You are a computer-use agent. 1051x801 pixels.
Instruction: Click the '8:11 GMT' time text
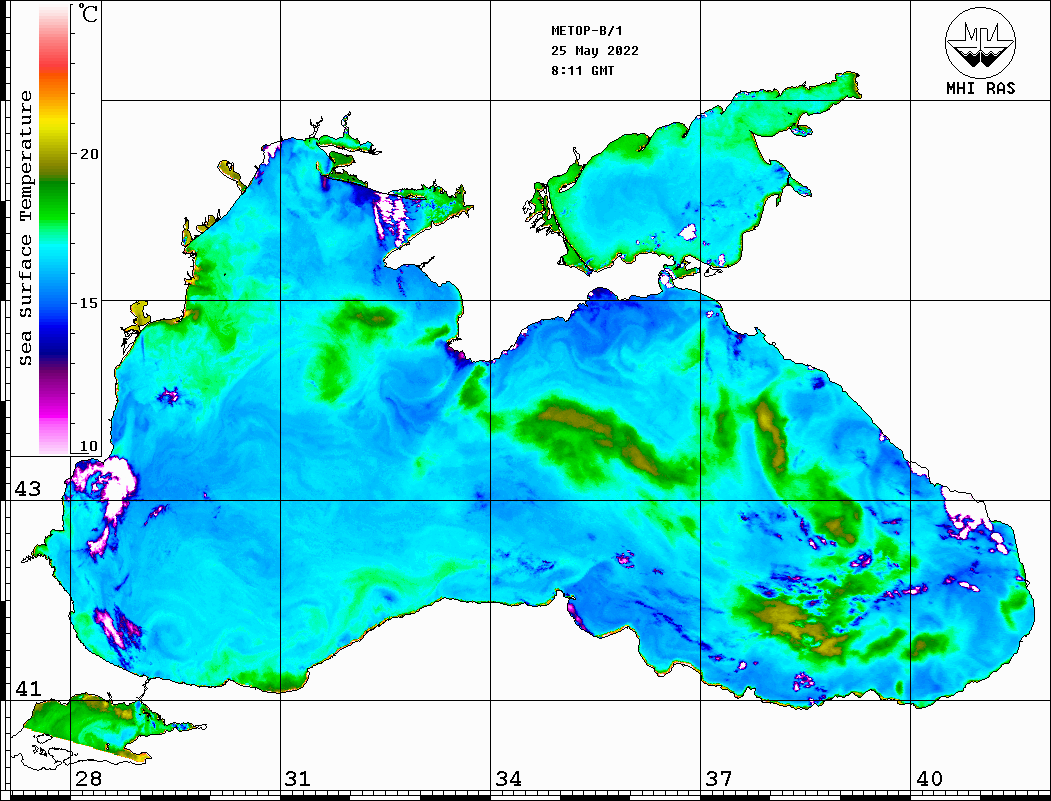[x=582, y=70]
